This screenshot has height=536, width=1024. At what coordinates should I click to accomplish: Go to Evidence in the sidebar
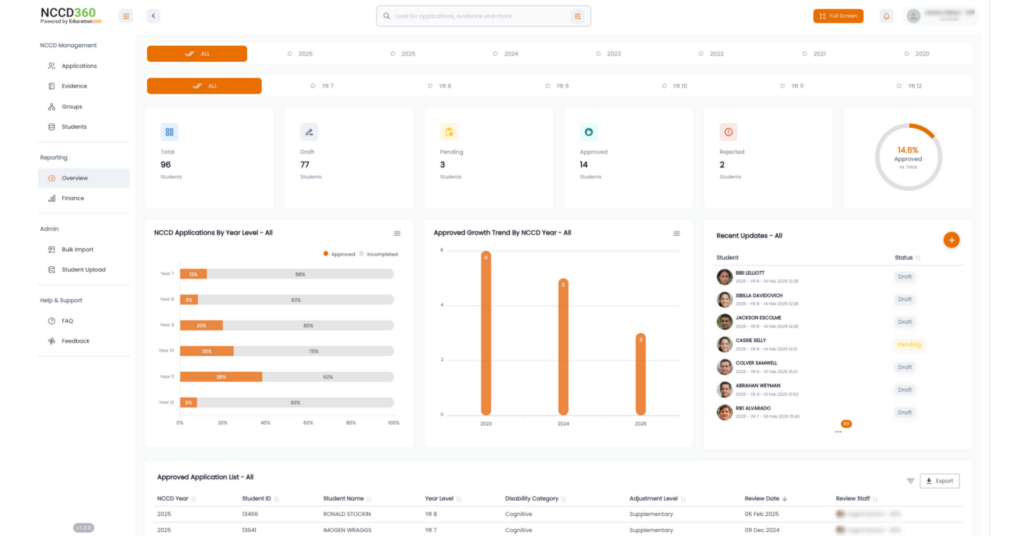74,86
